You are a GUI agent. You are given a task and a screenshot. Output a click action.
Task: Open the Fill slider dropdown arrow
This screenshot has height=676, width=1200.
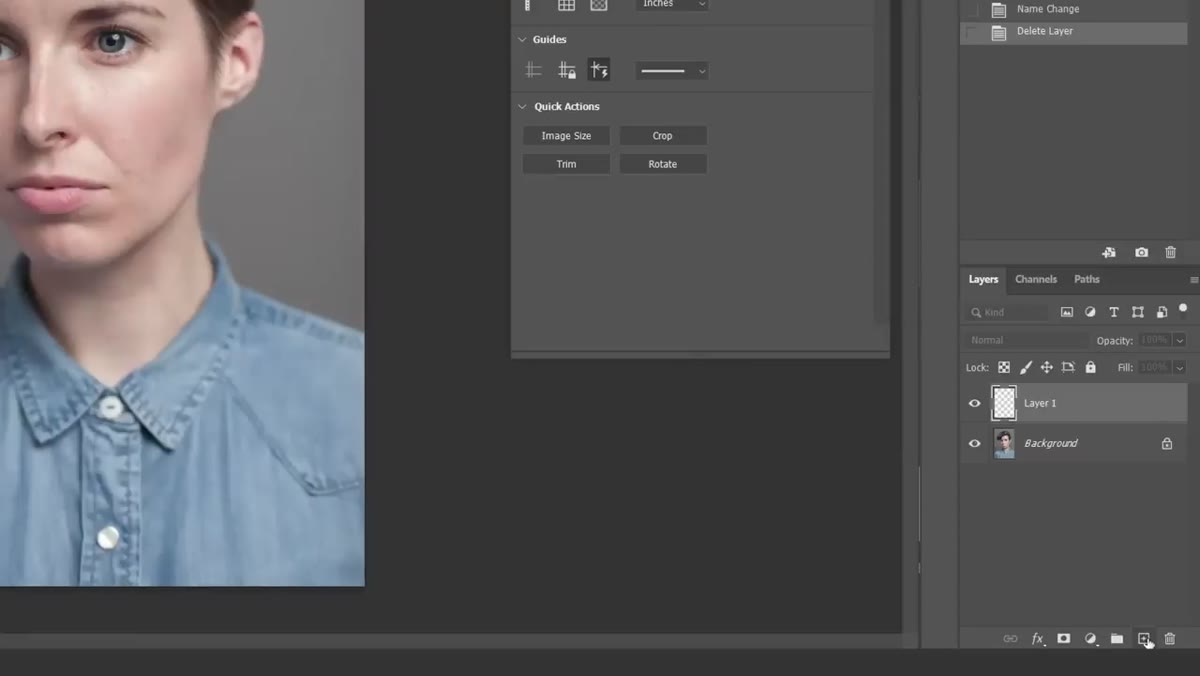click(1180, 368)
